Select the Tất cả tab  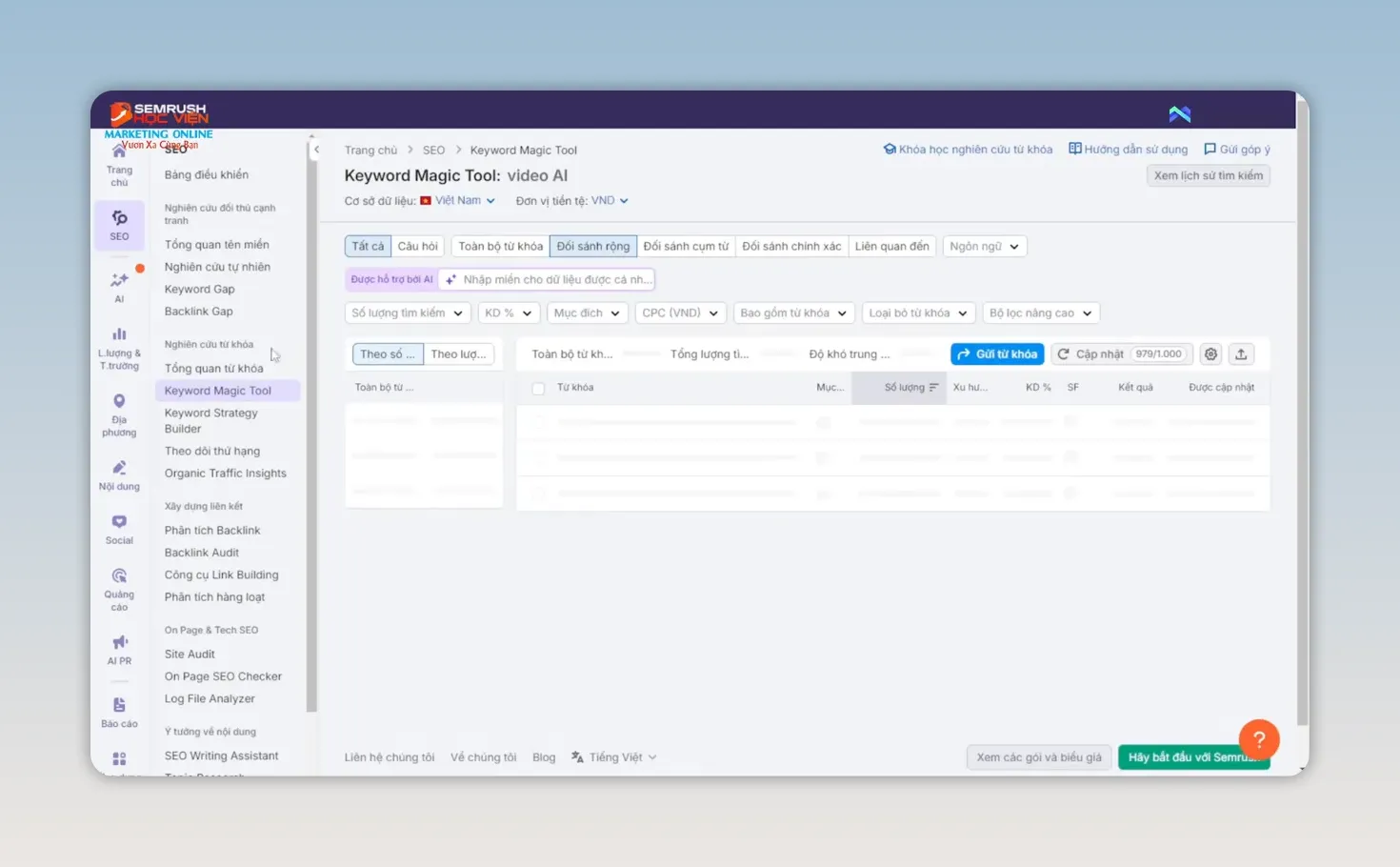click(x=368, y=247)
